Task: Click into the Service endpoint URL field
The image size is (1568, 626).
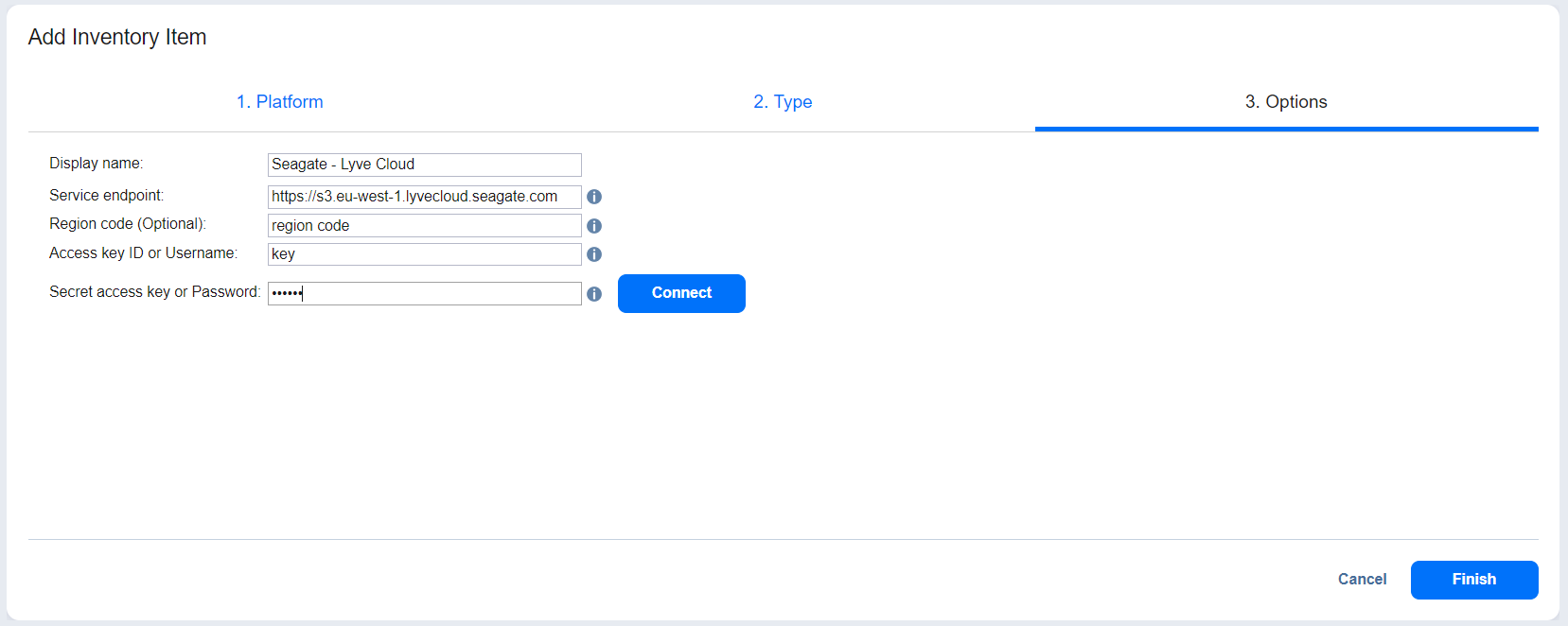Action: 424,197
